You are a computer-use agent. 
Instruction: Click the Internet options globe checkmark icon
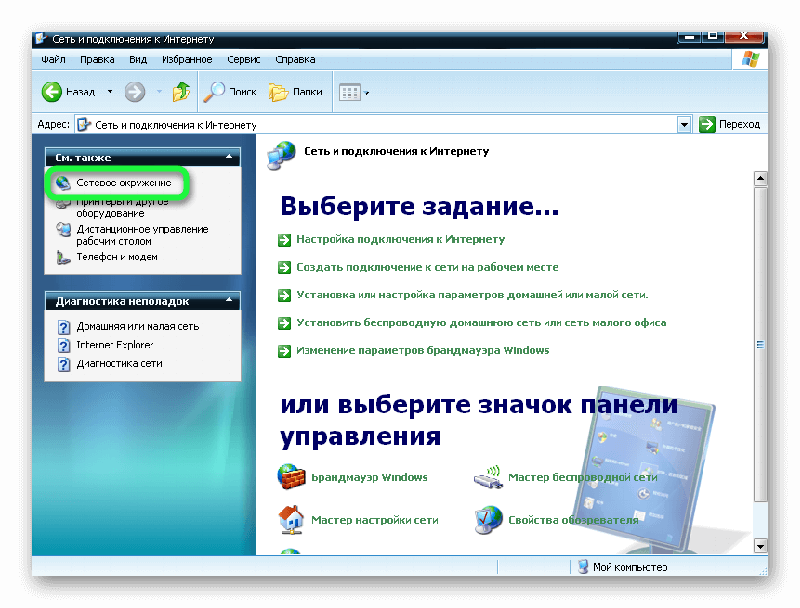tap(488, 520)
